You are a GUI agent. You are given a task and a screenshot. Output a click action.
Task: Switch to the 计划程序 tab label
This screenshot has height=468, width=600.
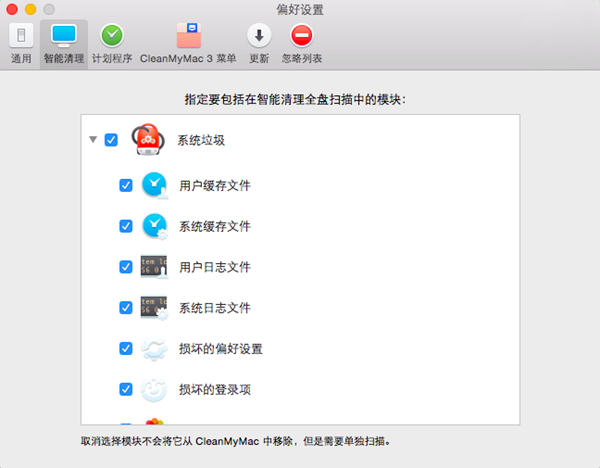(x=112, y=59)
